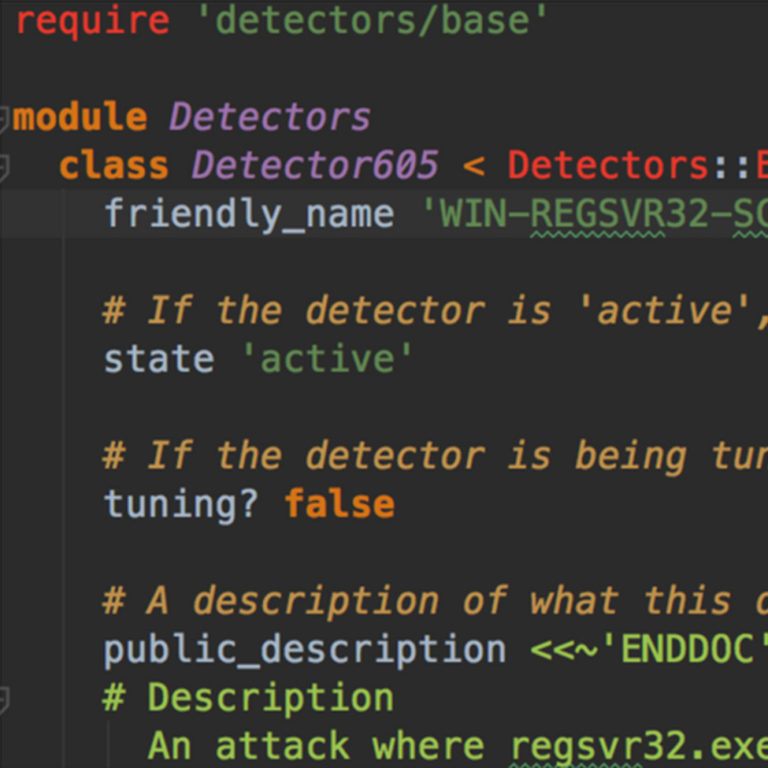Image resolution: width=768 pixels, height=768 pixels.
Task: Click the Detector605 class name
Action: (315, 166)
